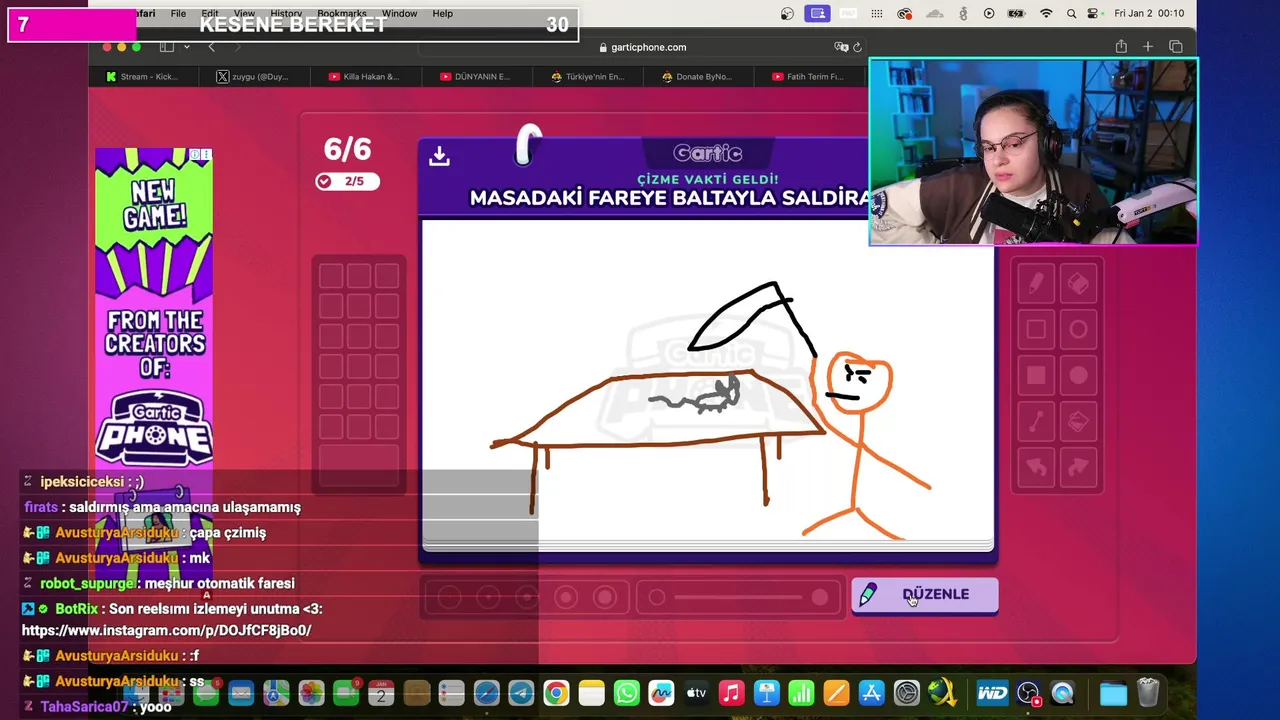Image resolution: width=1280 pixels, height=720 pixels.
Task: Open the File menu
Action: coord(178,13)
